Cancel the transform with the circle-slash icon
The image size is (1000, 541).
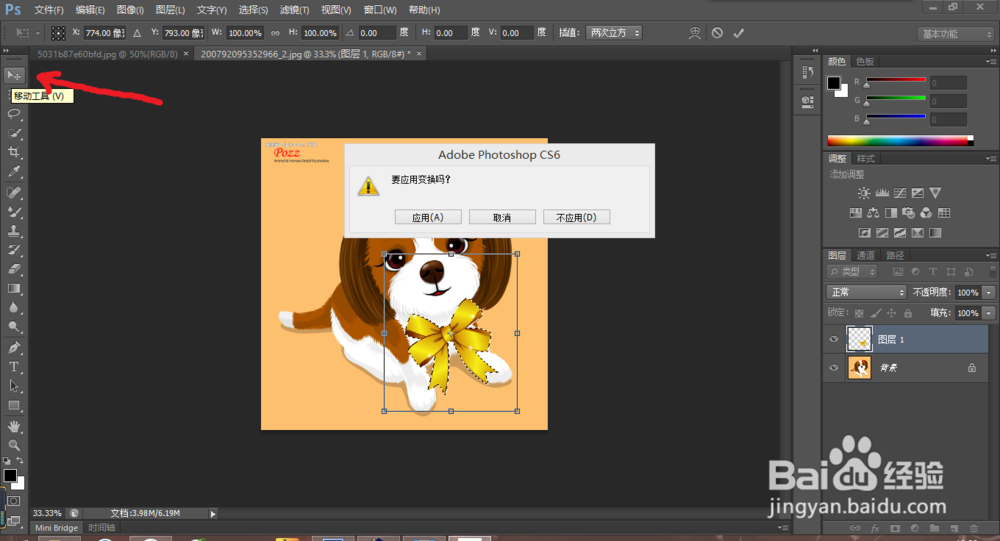tap(717, 33)
